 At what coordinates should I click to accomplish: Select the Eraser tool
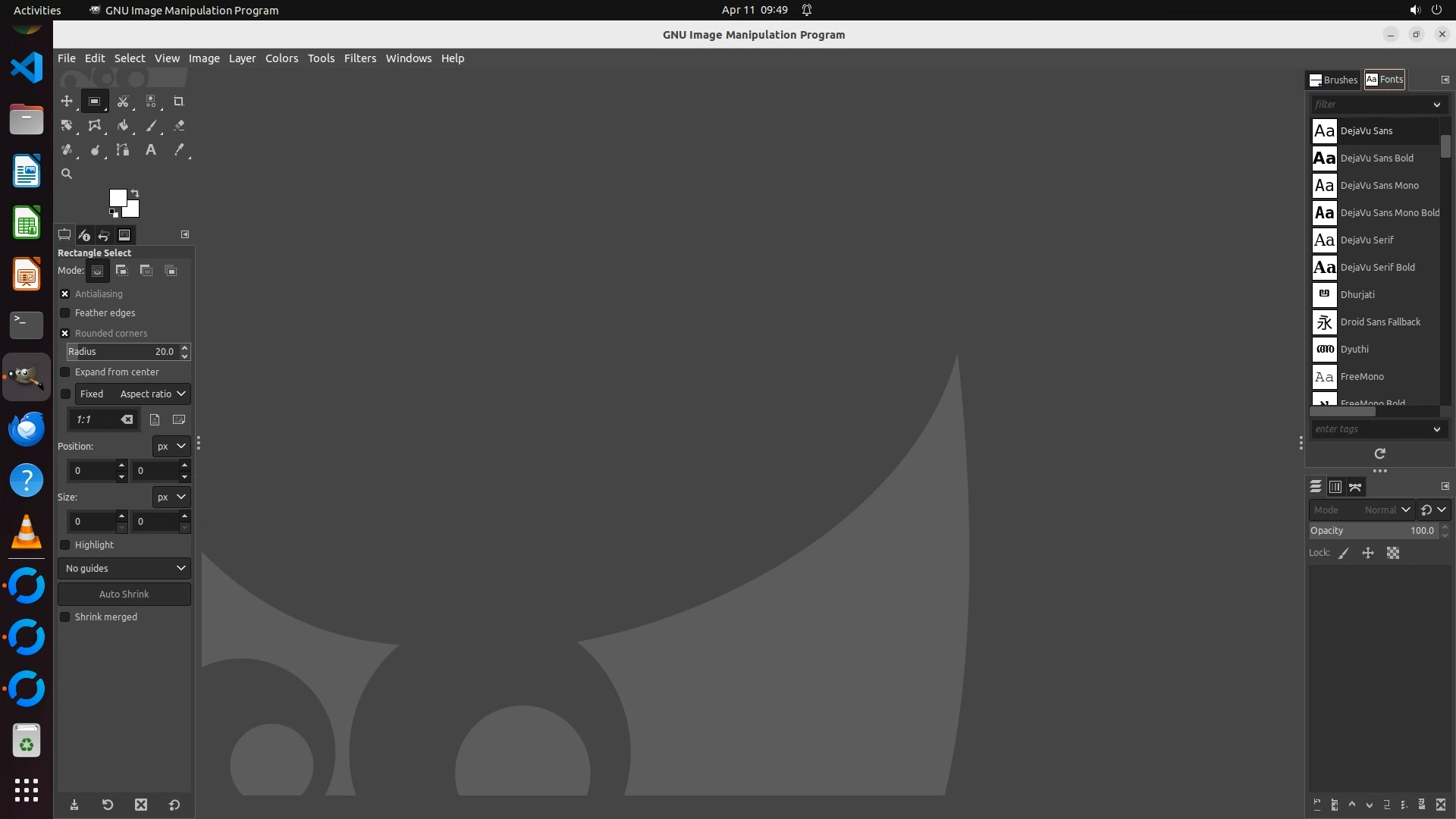pyautogui.click(x=179, y=126)
